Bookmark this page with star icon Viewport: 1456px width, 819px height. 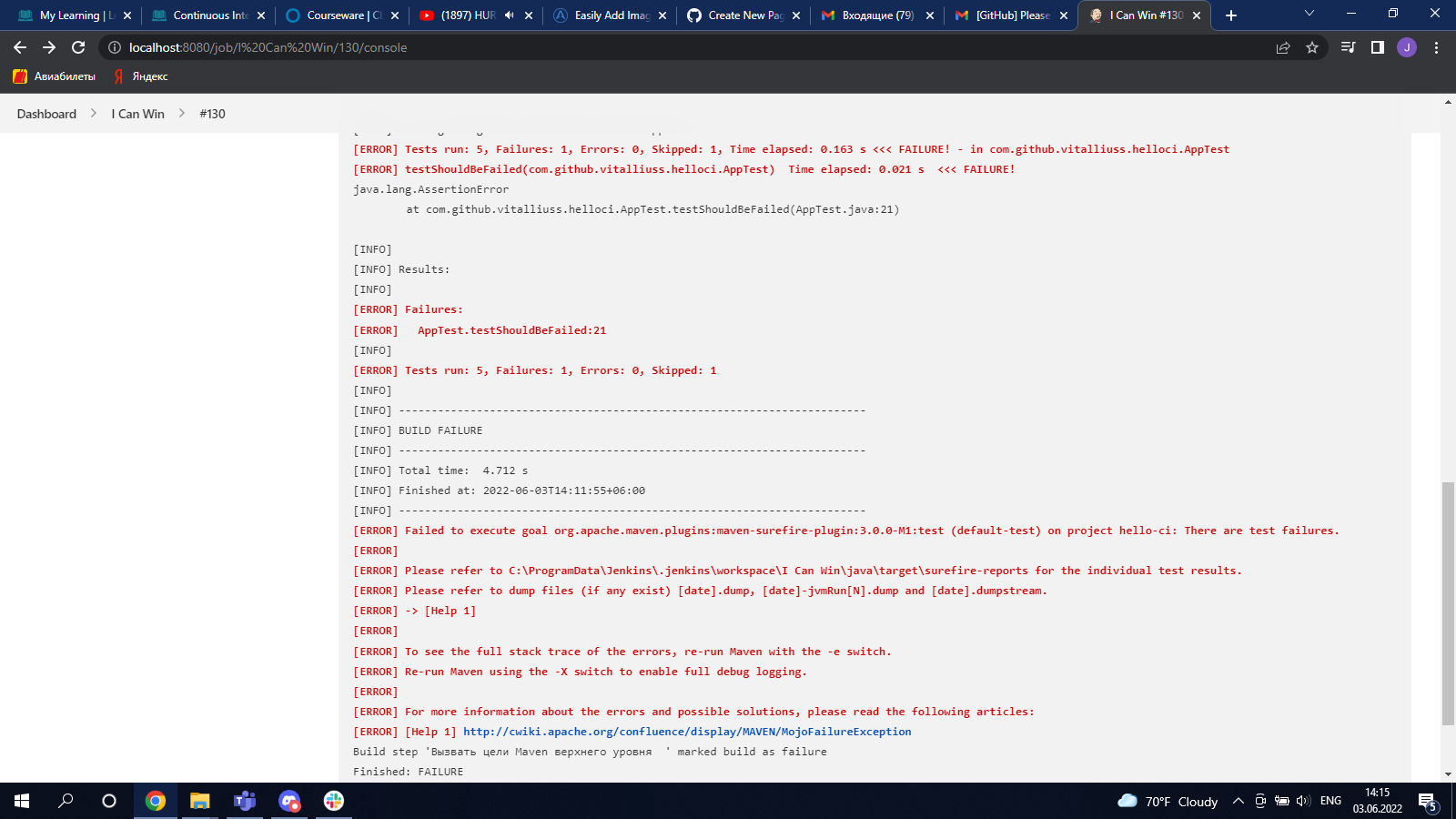[x=1312, y=47]
